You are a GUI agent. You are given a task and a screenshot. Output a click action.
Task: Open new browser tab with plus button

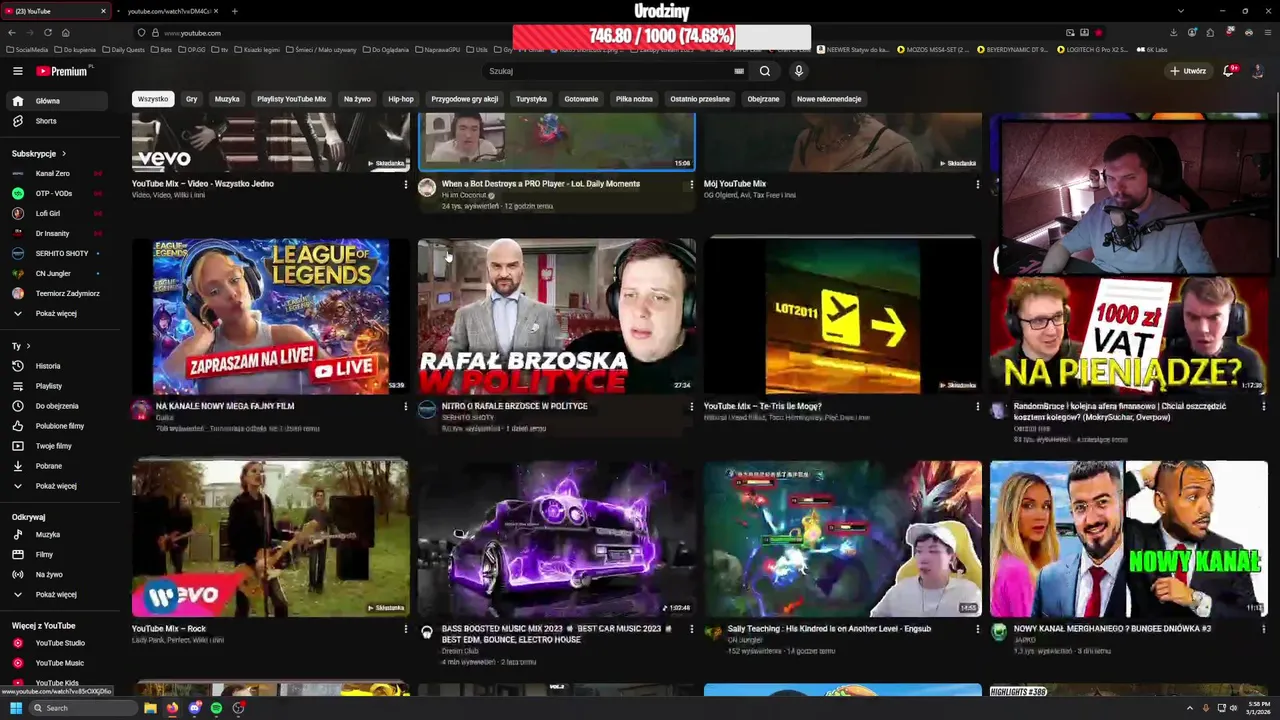234,11
